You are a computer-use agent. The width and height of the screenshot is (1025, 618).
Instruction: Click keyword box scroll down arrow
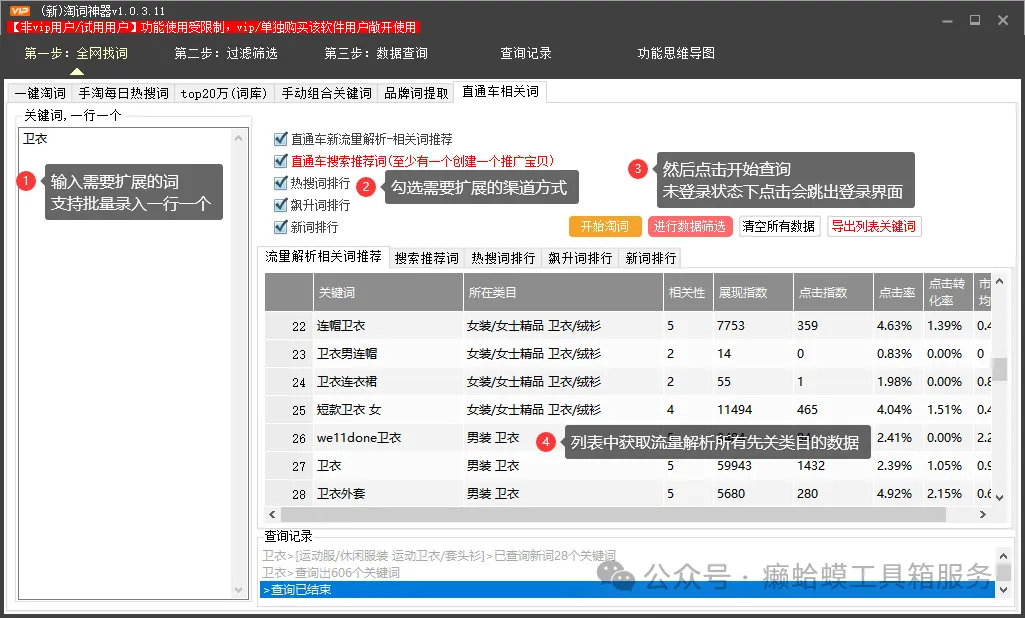[x=239, y=590]
